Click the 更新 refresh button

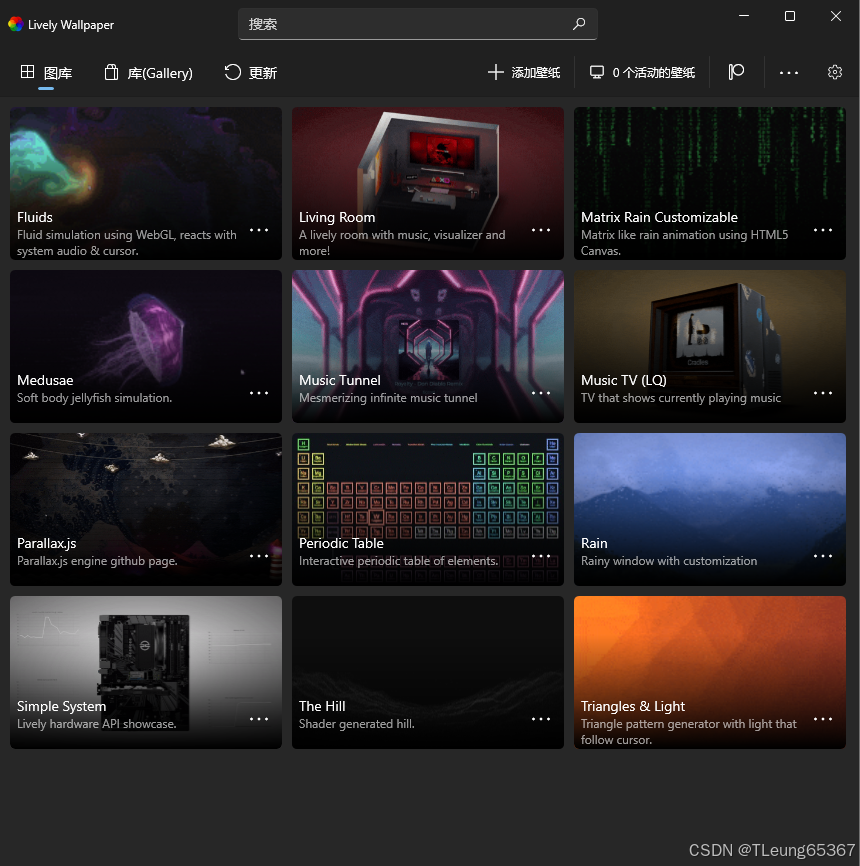tap(250, 73)
